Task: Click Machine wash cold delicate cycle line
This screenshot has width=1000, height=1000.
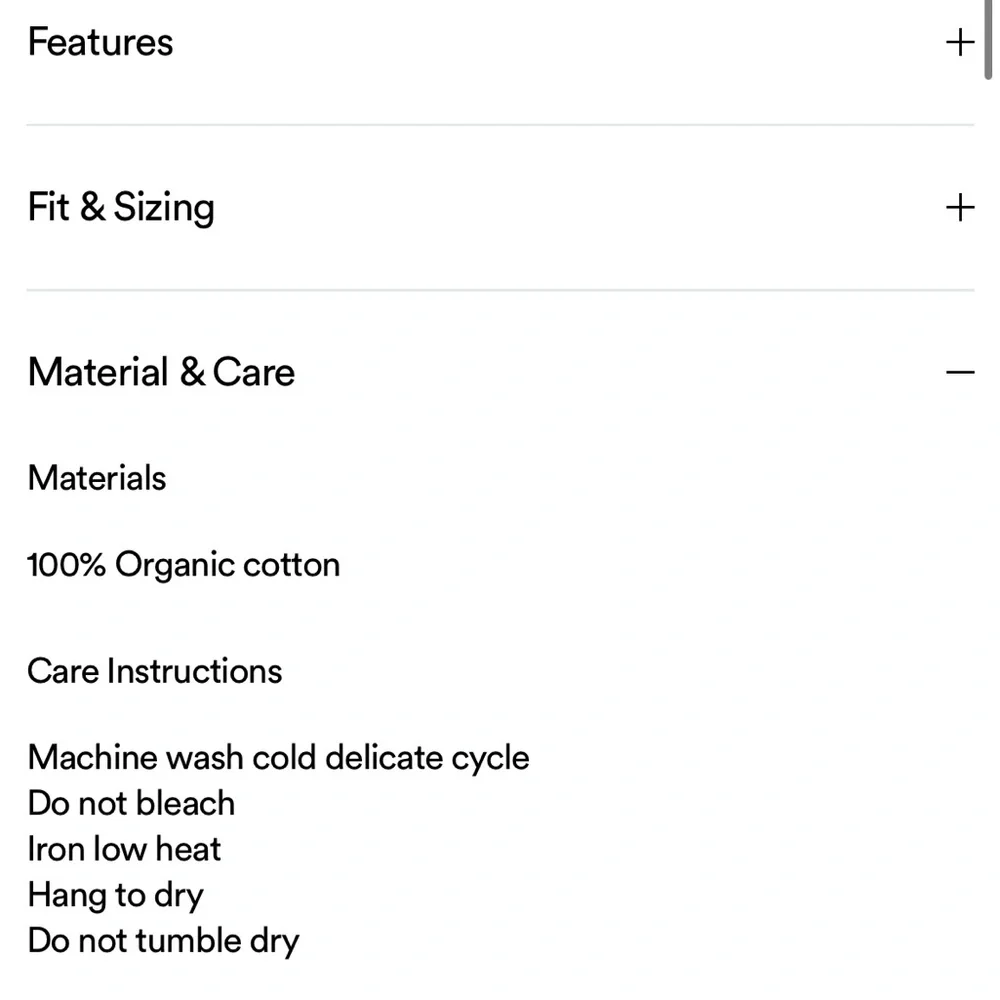Action: 278,757
